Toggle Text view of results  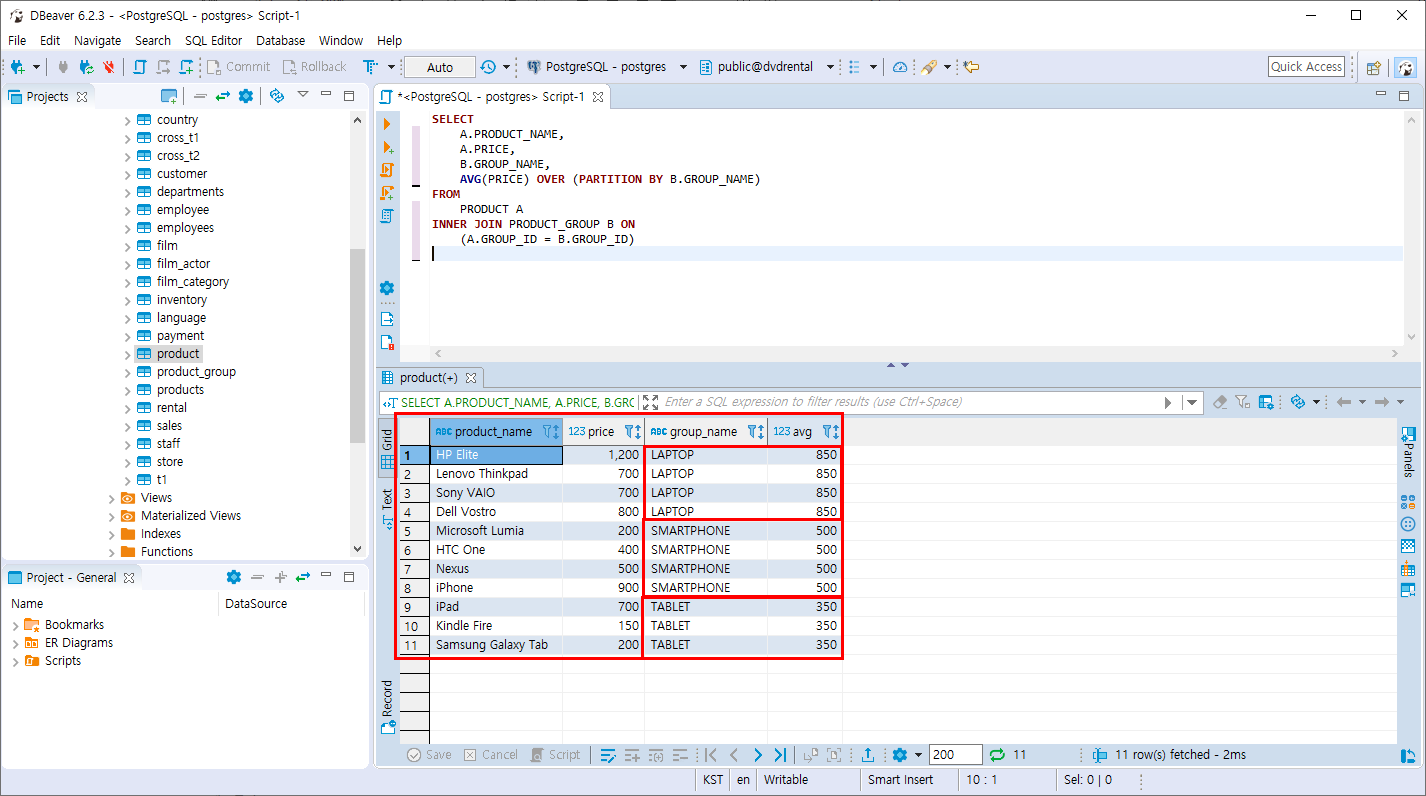pos(387,508)
